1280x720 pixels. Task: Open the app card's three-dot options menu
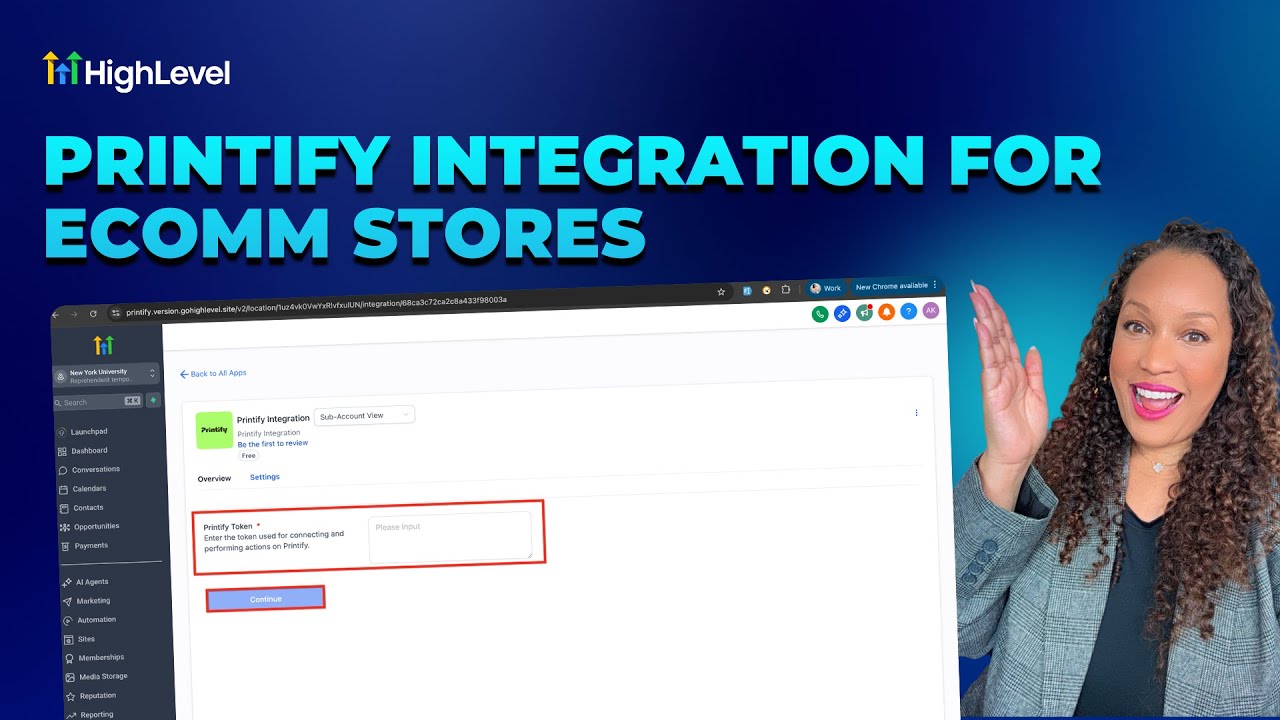916,413
